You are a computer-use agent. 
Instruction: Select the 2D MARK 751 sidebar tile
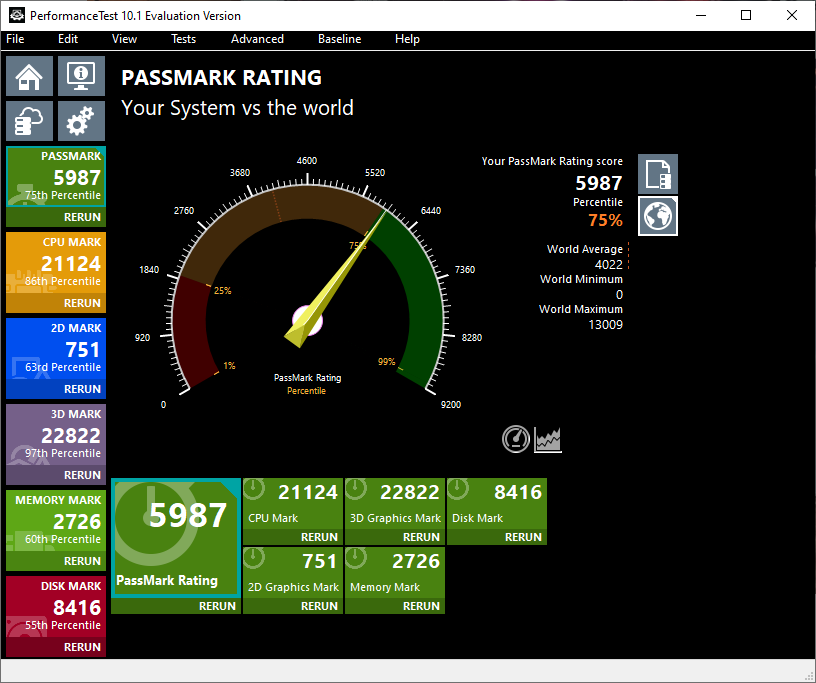[56, 349]
